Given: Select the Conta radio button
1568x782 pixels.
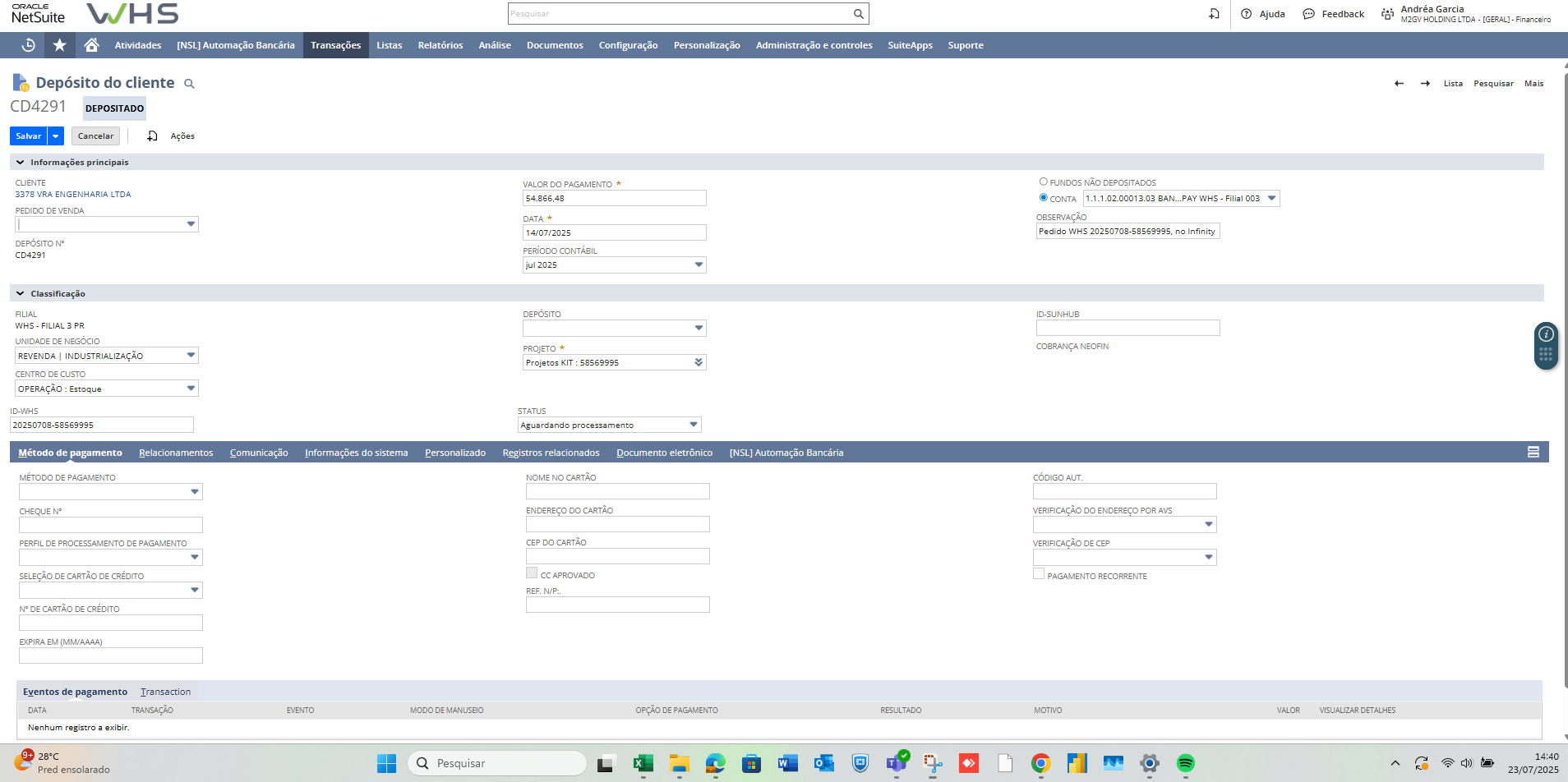Looking at the screenshot, I should click(x=1043, y=198).
